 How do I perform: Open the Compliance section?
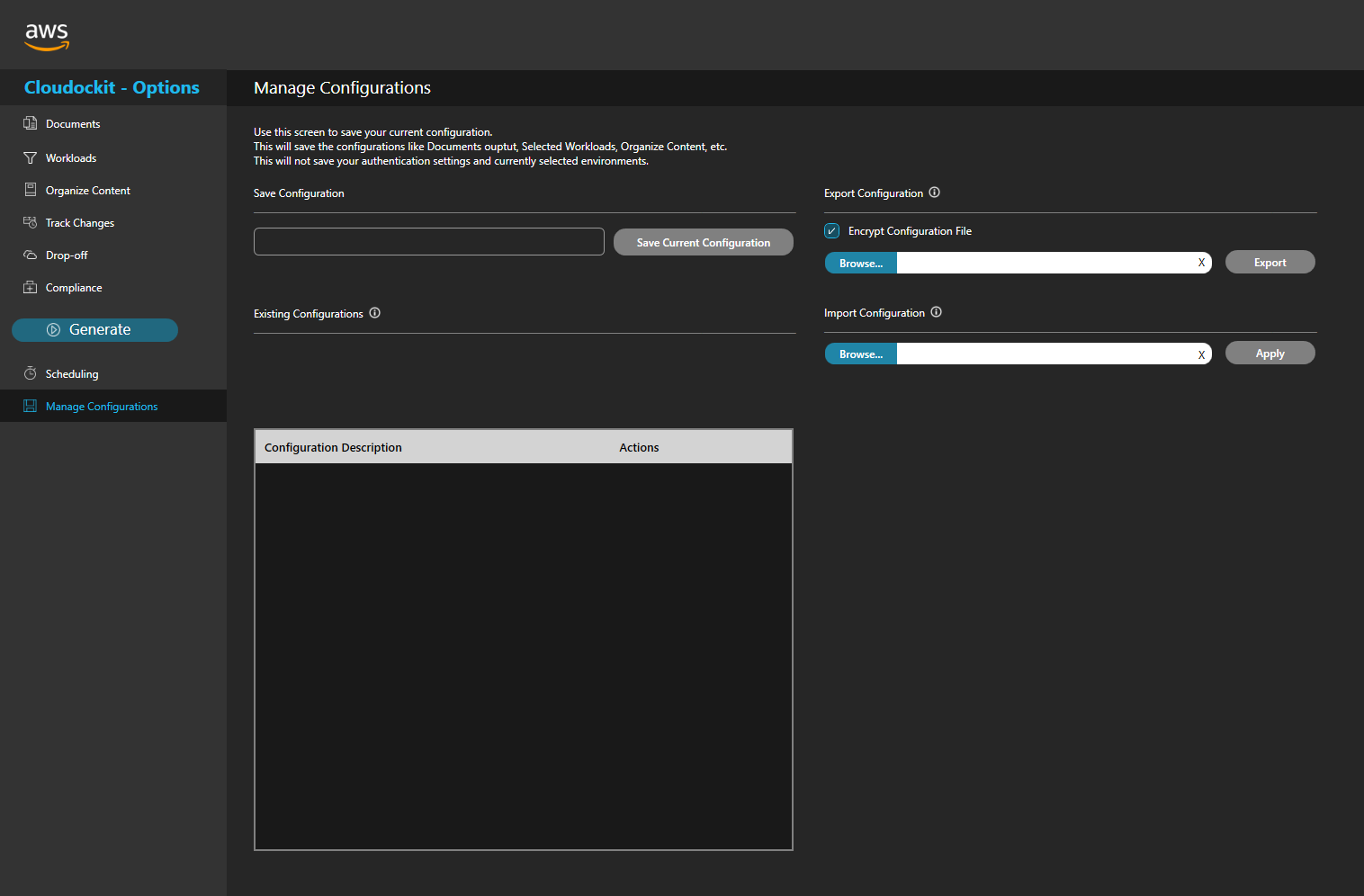coord(74,288)
